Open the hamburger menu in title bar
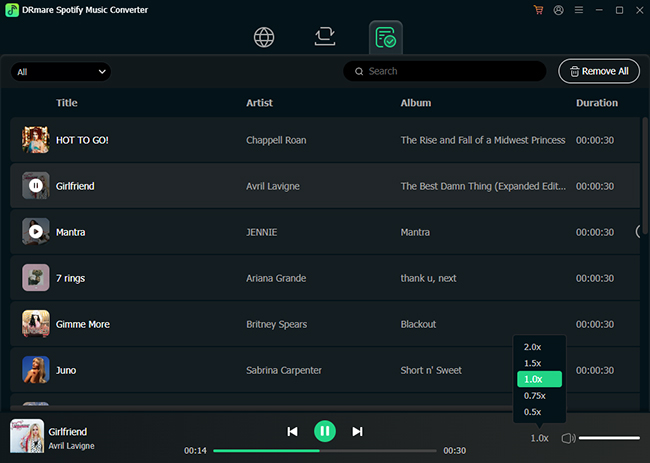 pos(577,10)
